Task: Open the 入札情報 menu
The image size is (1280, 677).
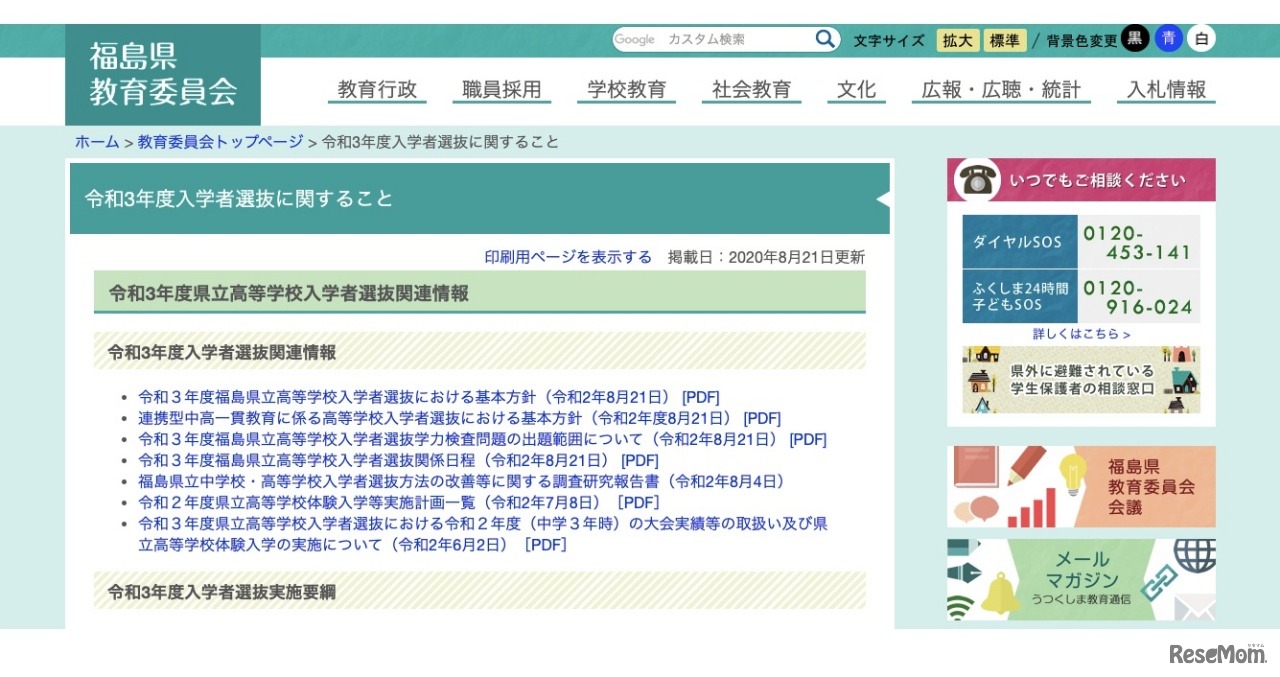Action: coord(1166,90)
